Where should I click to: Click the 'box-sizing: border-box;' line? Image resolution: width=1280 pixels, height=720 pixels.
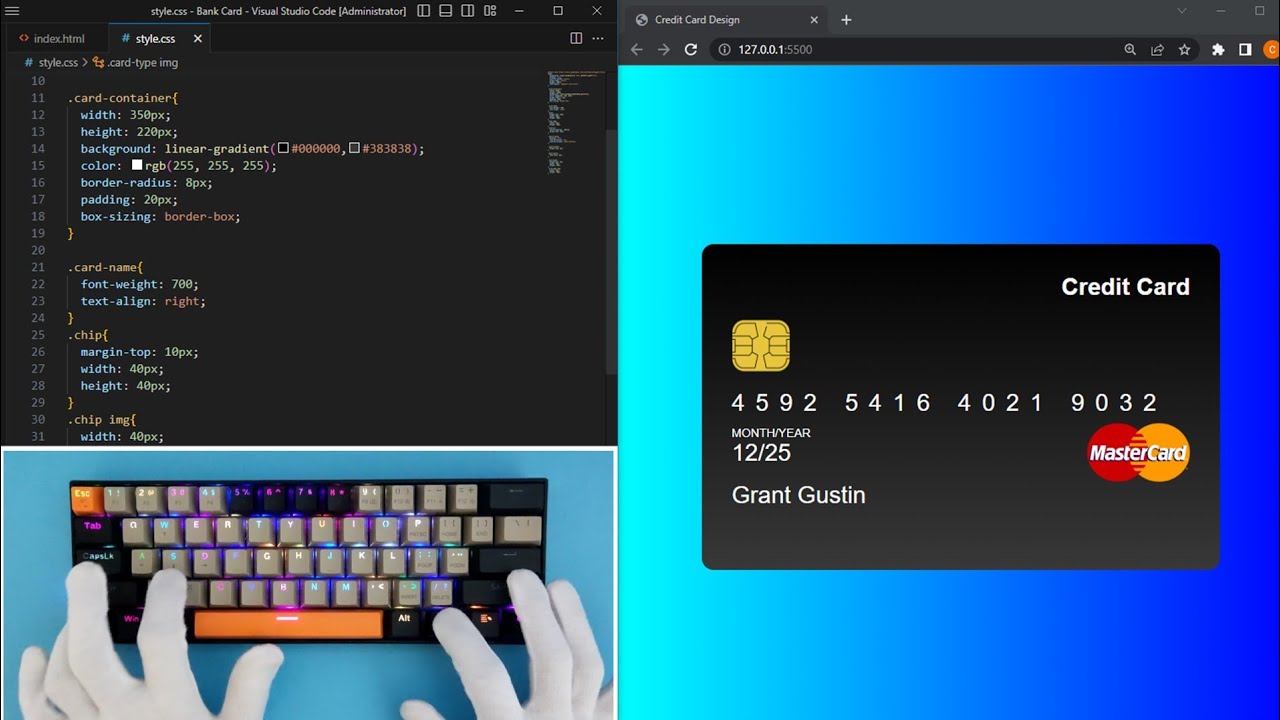pos(160,216)
